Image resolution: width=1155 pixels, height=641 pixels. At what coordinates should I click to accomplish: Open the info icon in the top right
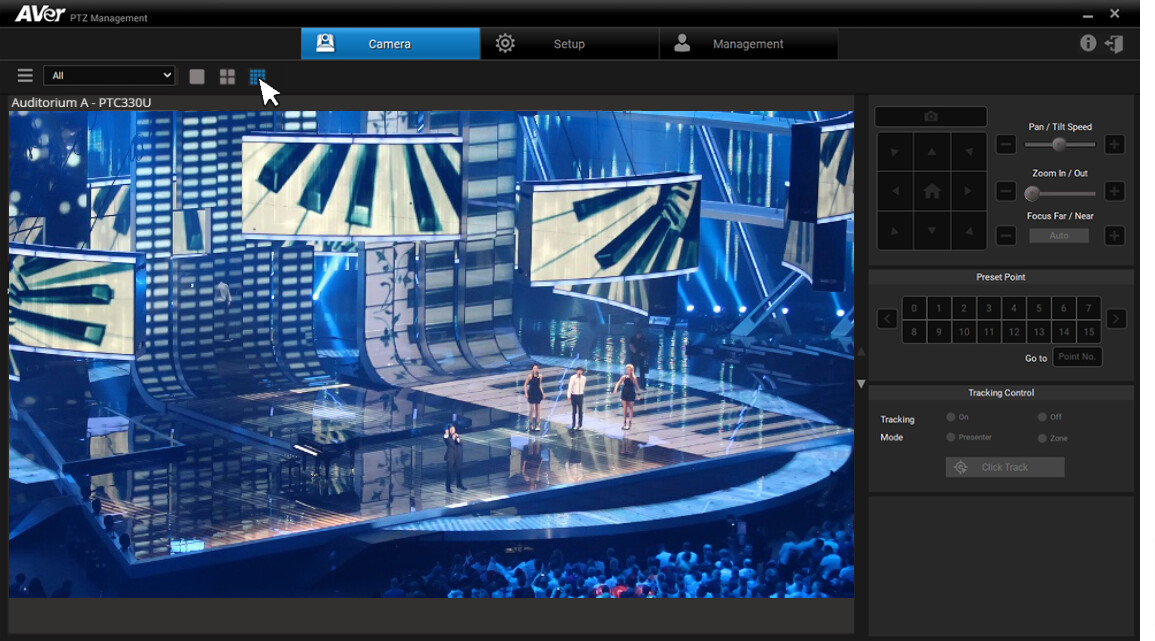1088,43
